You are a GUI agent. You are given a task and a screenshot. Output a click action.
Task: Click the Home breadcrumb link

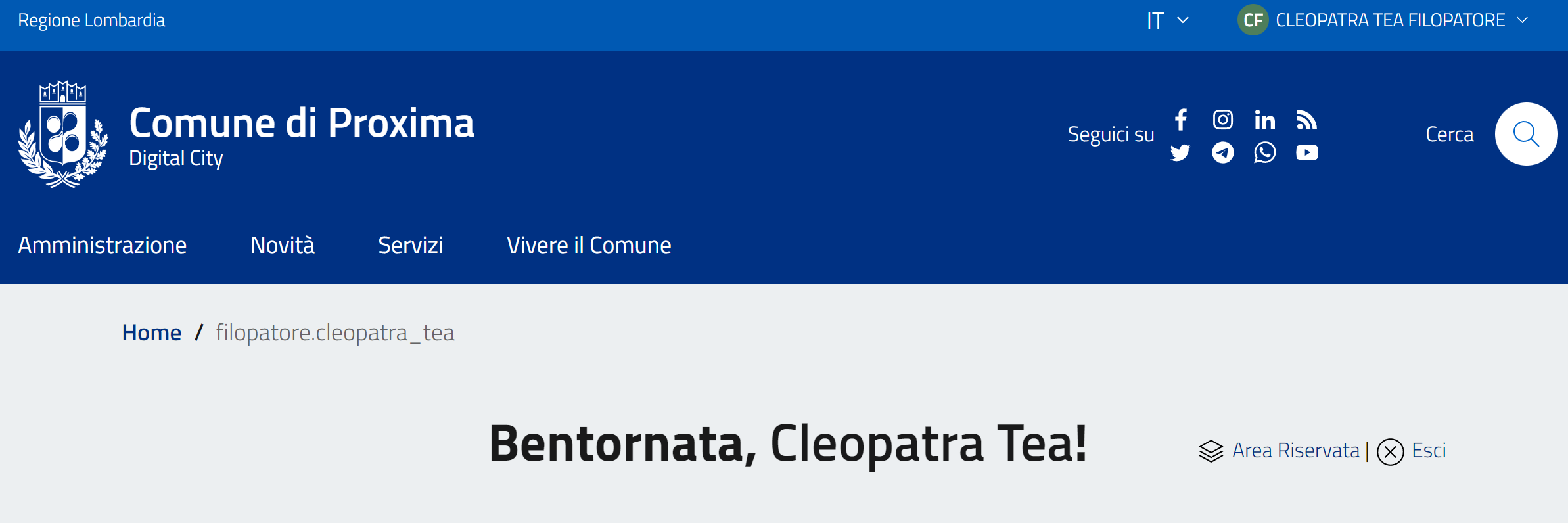(152, 333)
